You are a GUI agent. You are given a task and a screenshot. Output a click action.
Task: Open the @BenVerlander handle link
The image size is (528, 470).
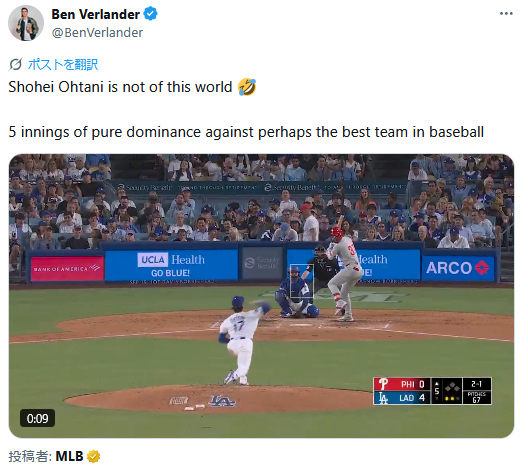pyautogui.click(x=97, y=33)
